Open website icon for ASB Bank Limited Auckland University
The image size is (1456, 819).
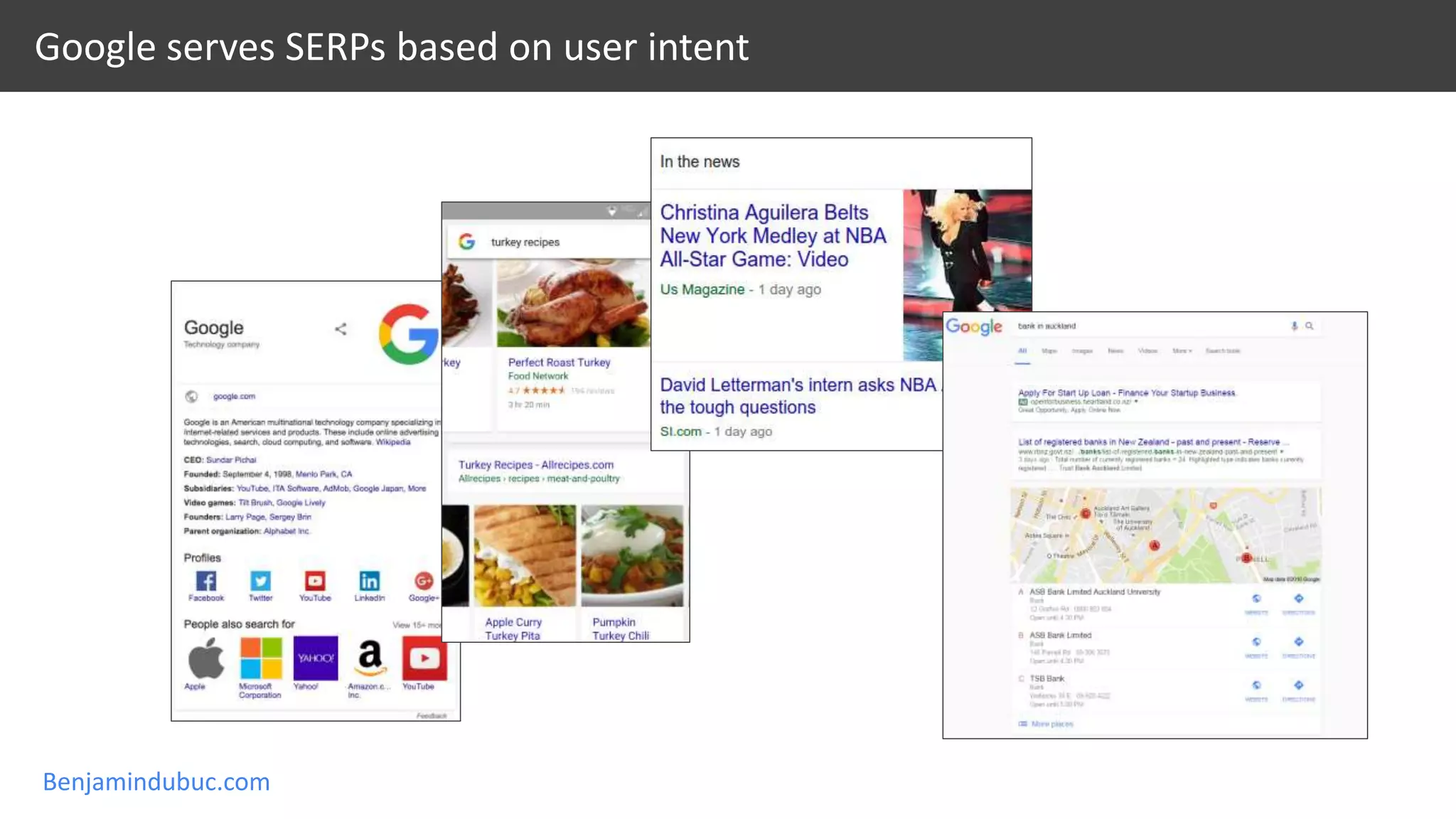click(1256, 599)
